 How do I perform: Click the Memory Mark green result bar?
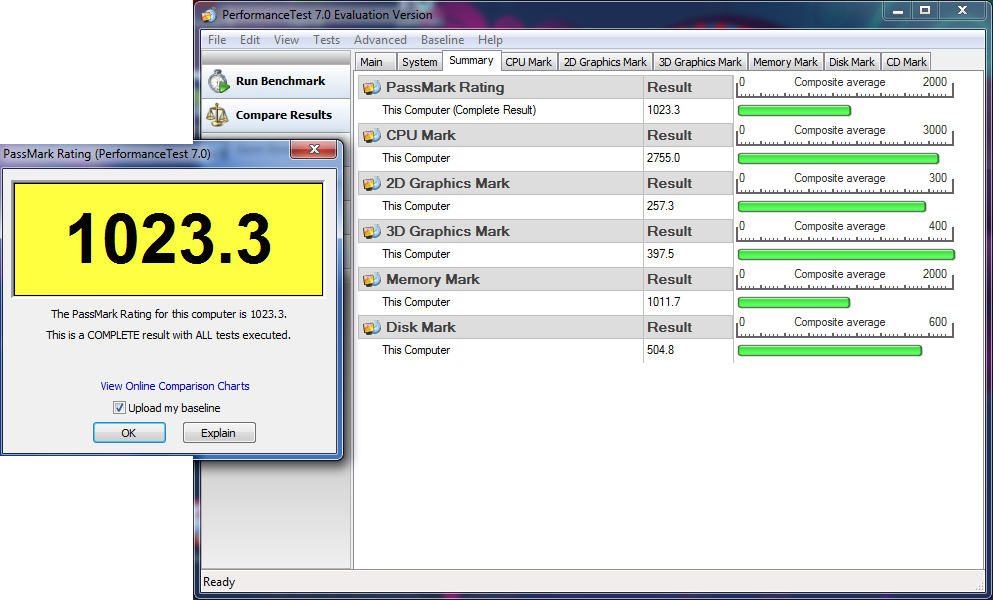pos(794,303)
